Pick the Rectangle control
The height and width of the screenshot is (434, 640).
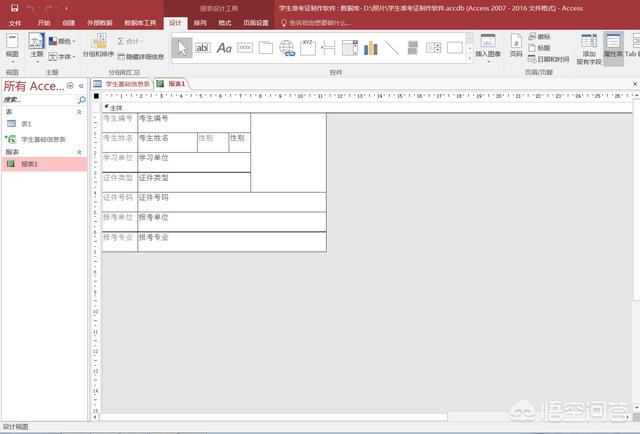coord(455,48)
